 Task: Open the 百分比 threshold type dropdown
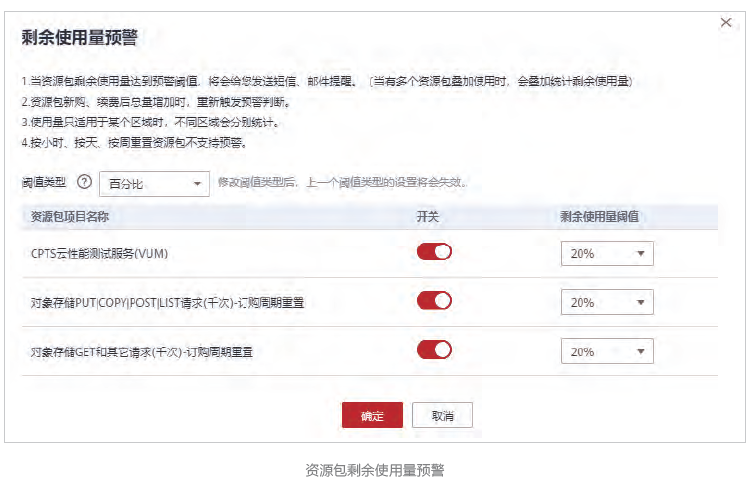(x=154, y=184)
